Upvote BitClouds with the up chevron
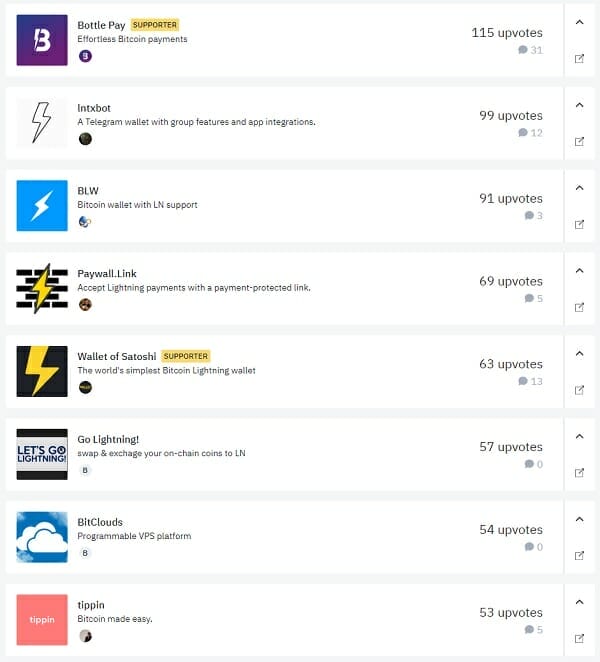Viewport: 600px width, 662px height. coord(579,518)
